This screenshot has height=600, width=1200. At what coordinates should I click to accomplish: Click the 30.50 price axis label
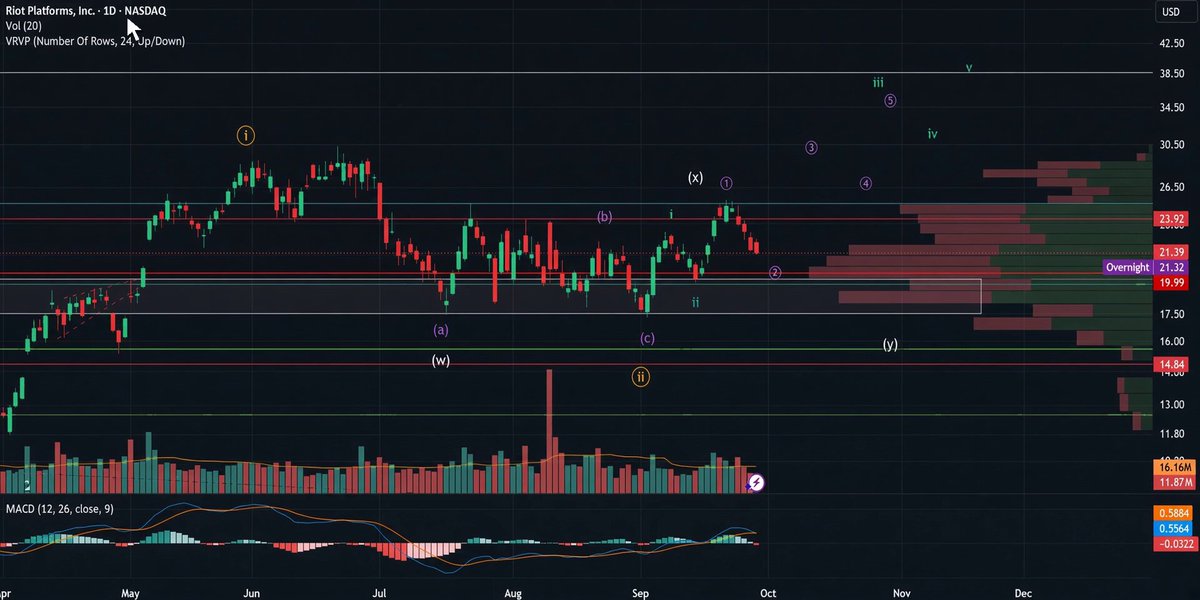tap(1173, 145)
